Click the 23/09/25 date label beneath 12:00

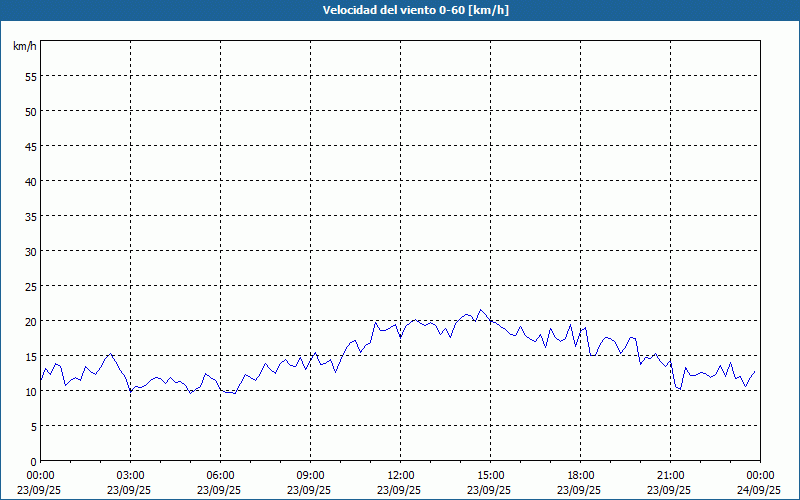[400, 490]
